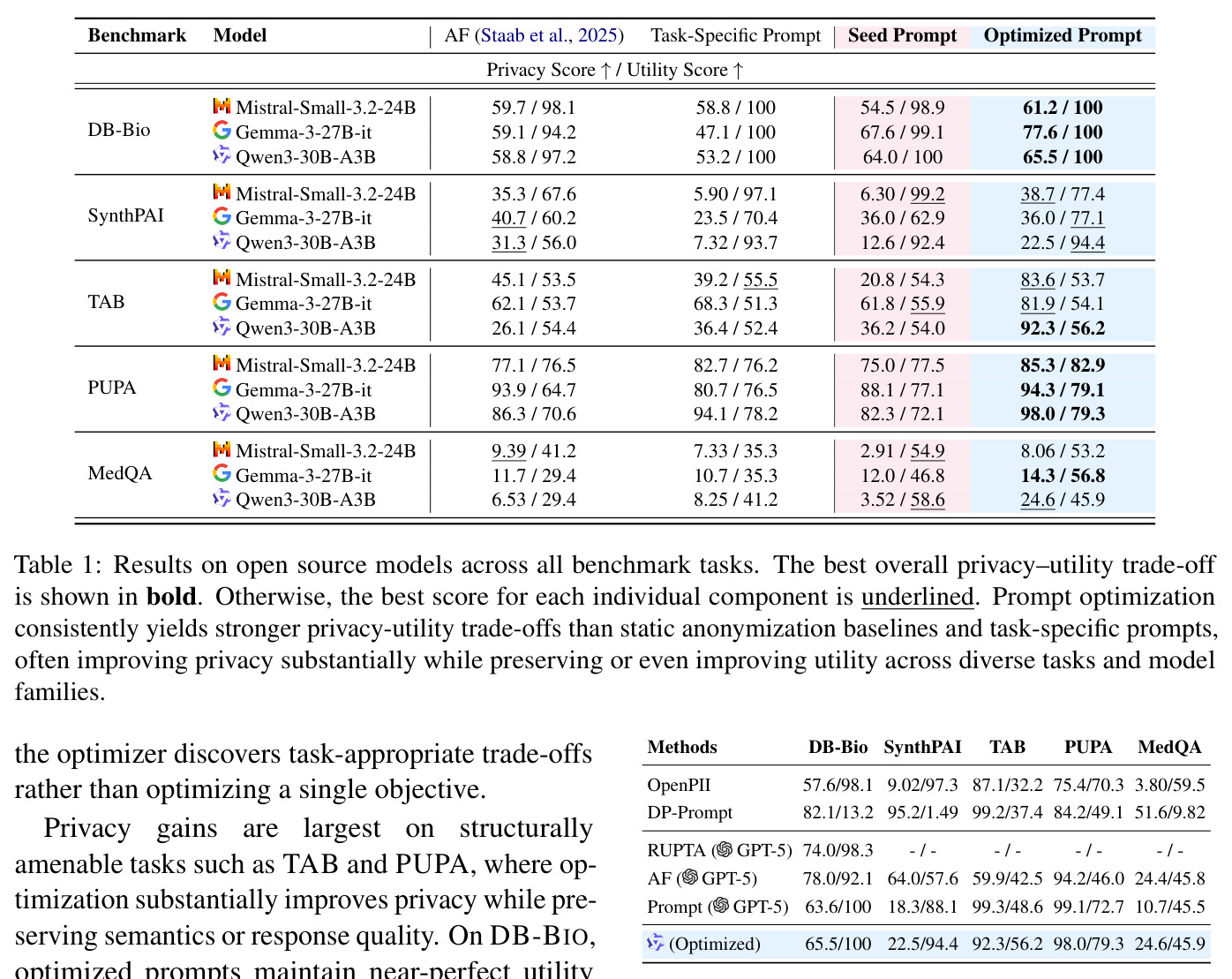Pick the Mistral logo in the TAB group

point(222,277)
